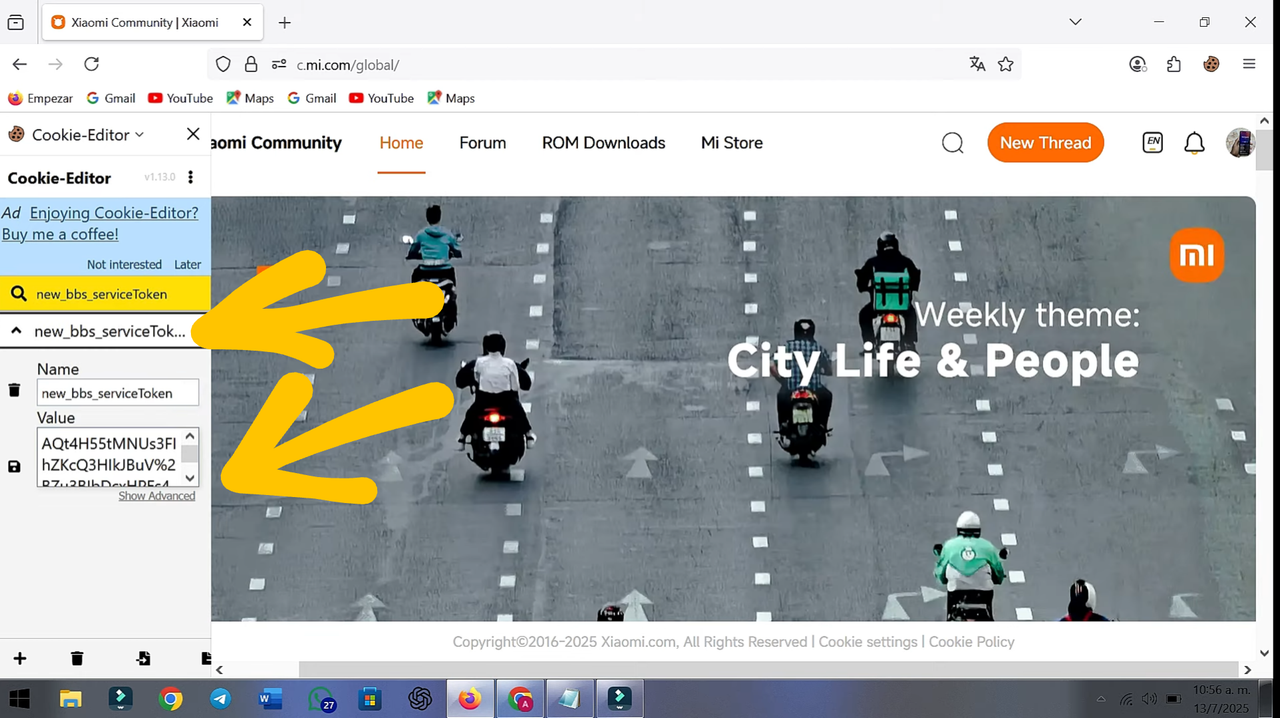
Task: Dismiss ad with Not interested
Action: click(124, 264)
